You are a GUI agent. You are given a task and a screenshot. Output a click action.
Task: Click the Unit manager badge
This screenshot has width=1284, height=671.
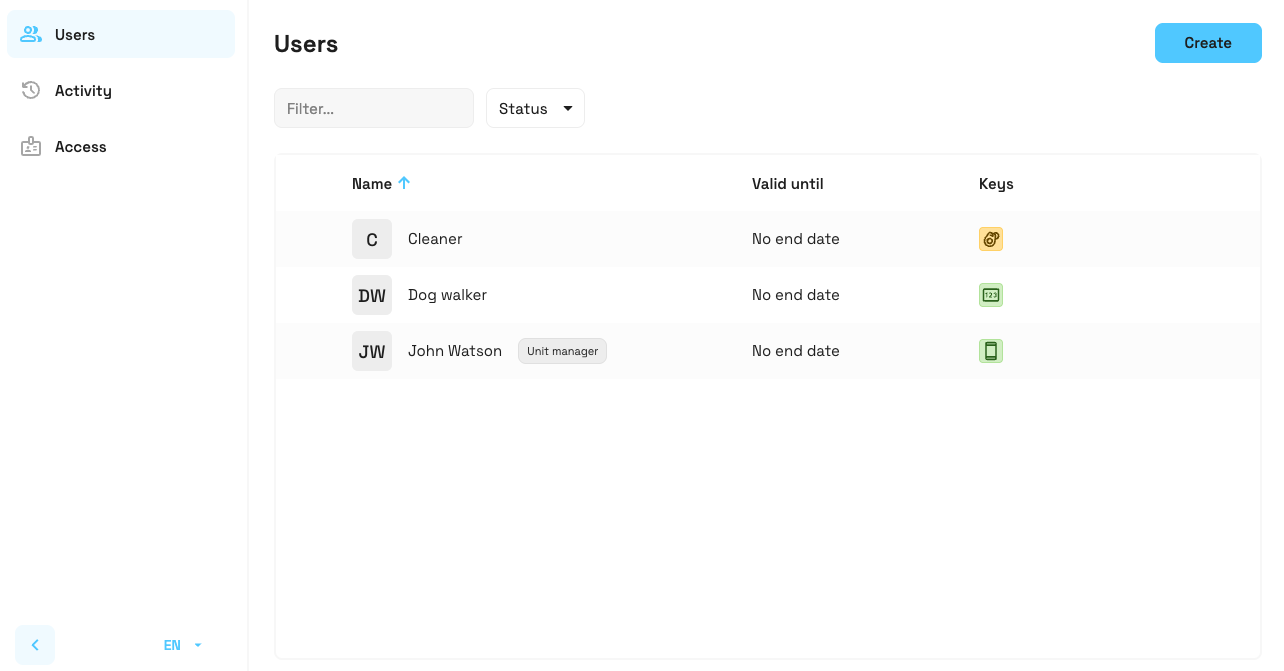click(x=562, y=351)
